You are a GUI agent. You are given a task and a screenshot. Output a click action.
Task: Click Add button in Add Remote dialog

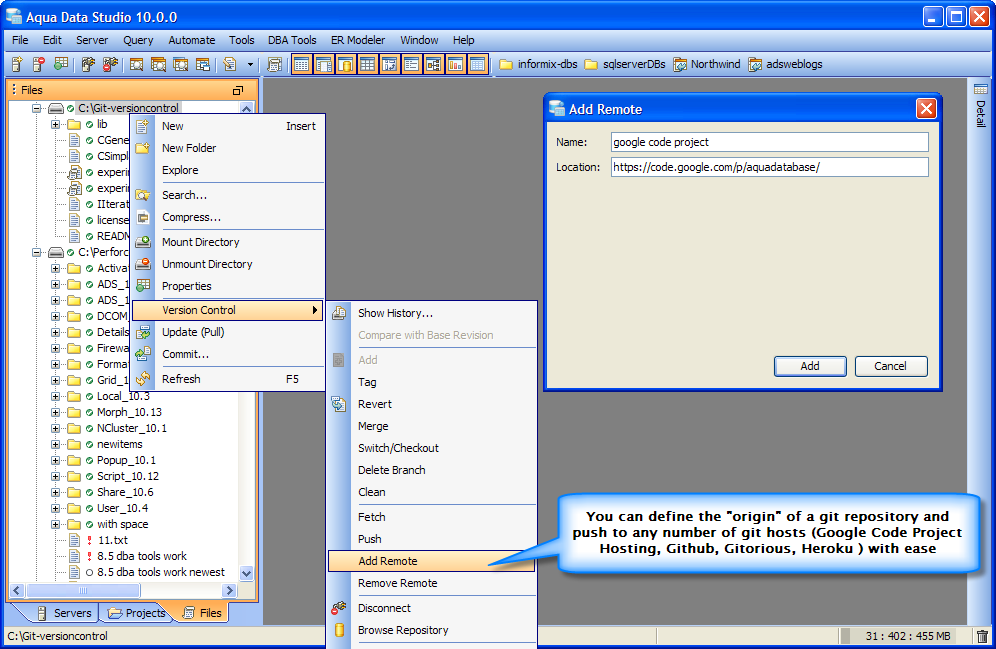point(810,366)
